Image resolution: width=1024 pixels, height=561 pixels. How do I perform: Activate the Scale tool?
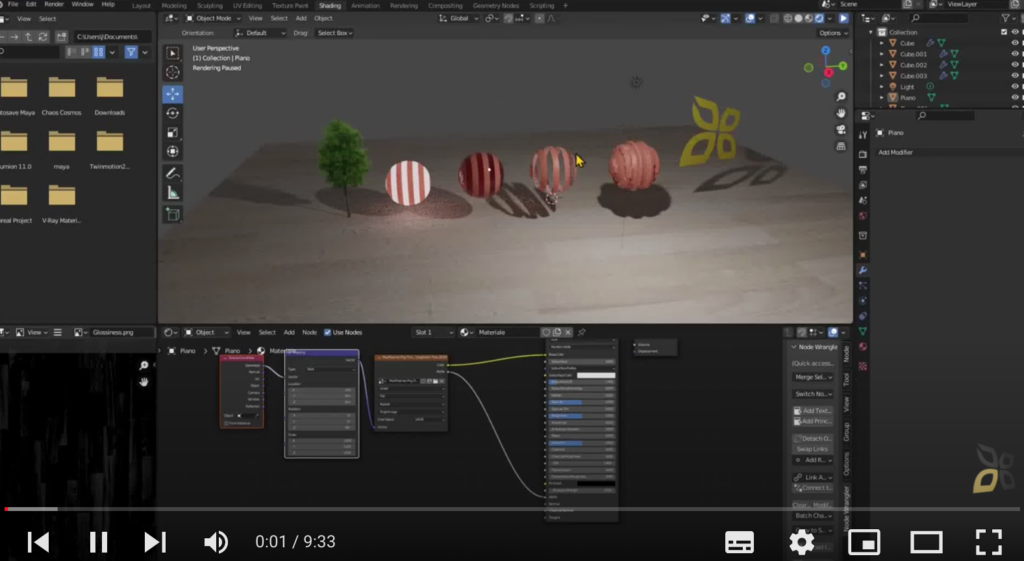tap(172, 133)
